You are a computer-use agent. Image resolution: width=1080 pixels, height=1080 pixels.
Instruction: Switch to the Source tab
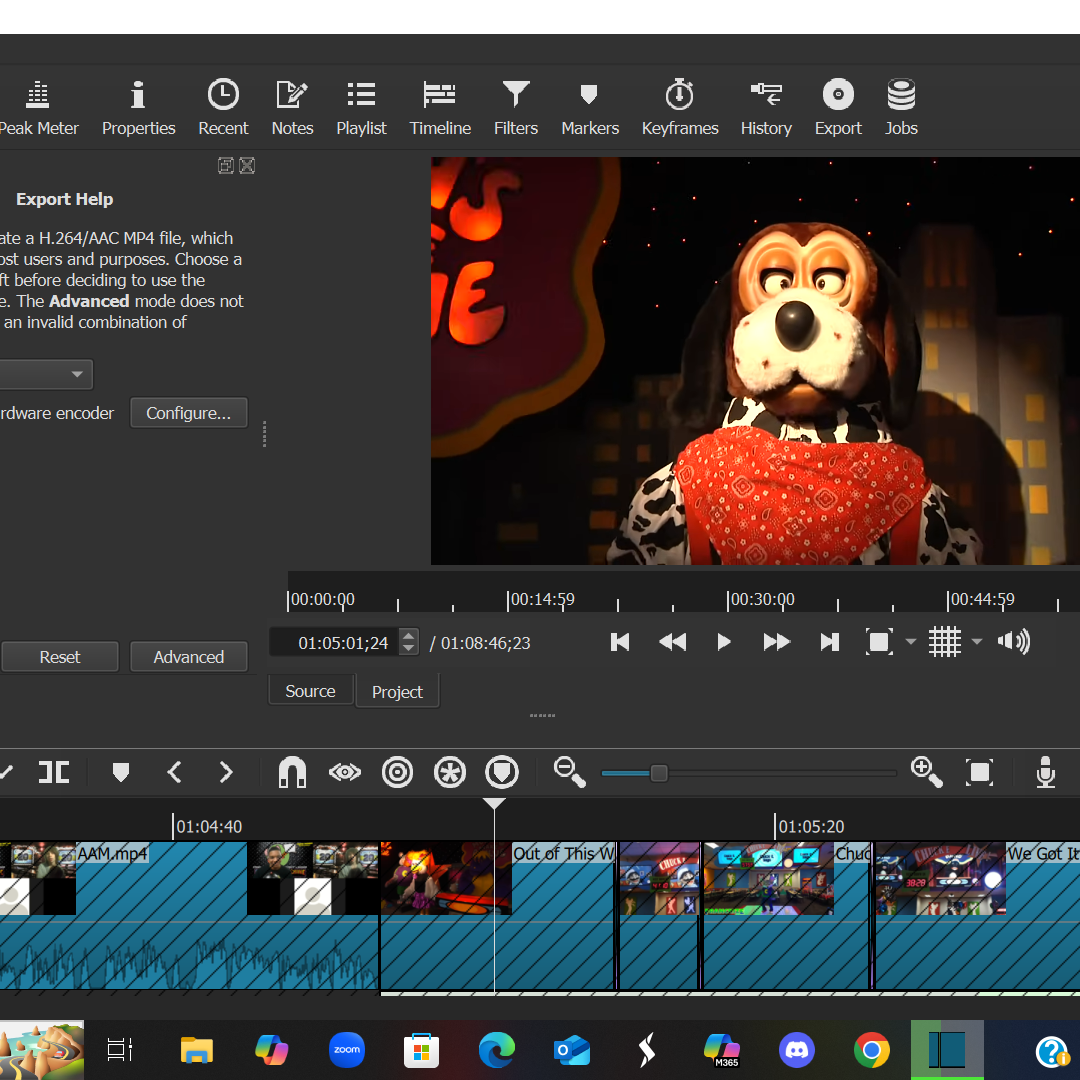pyautogui.click(x=310, y=691)
